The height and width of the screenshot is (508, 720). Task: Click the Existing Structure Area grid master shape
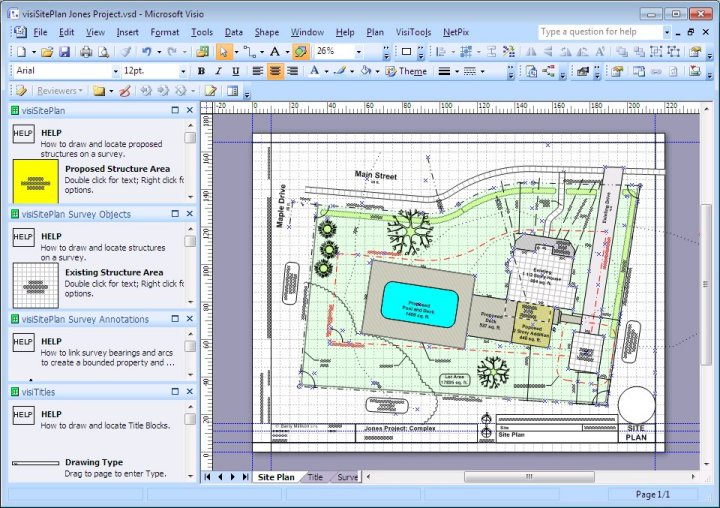(36, 285)
